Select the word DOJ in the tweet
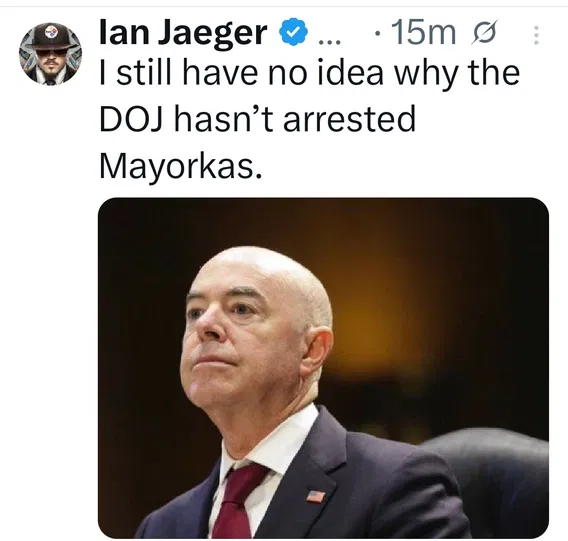 (130, 119)
